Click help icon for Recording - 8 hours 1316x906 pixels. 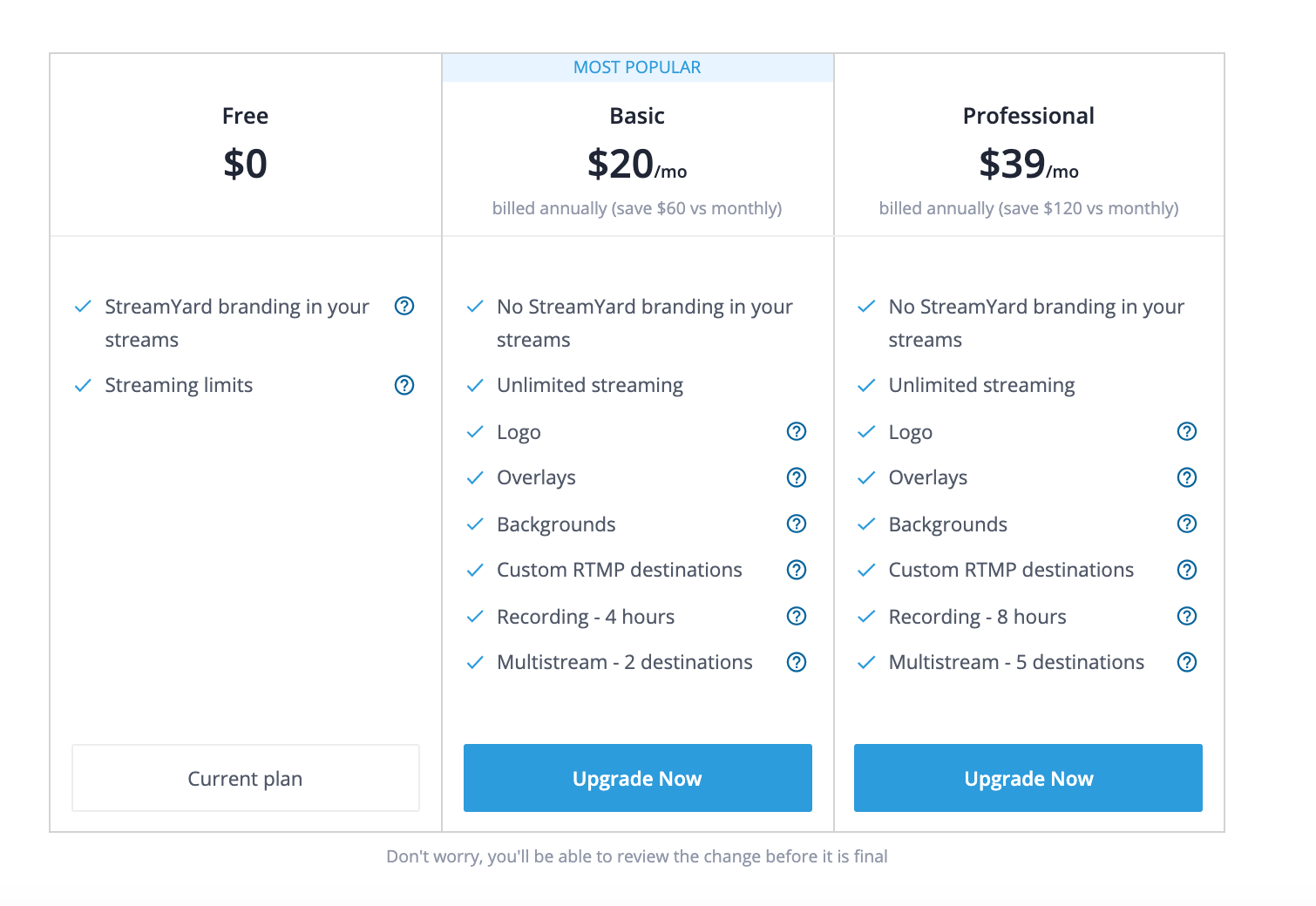point(1187,616)
